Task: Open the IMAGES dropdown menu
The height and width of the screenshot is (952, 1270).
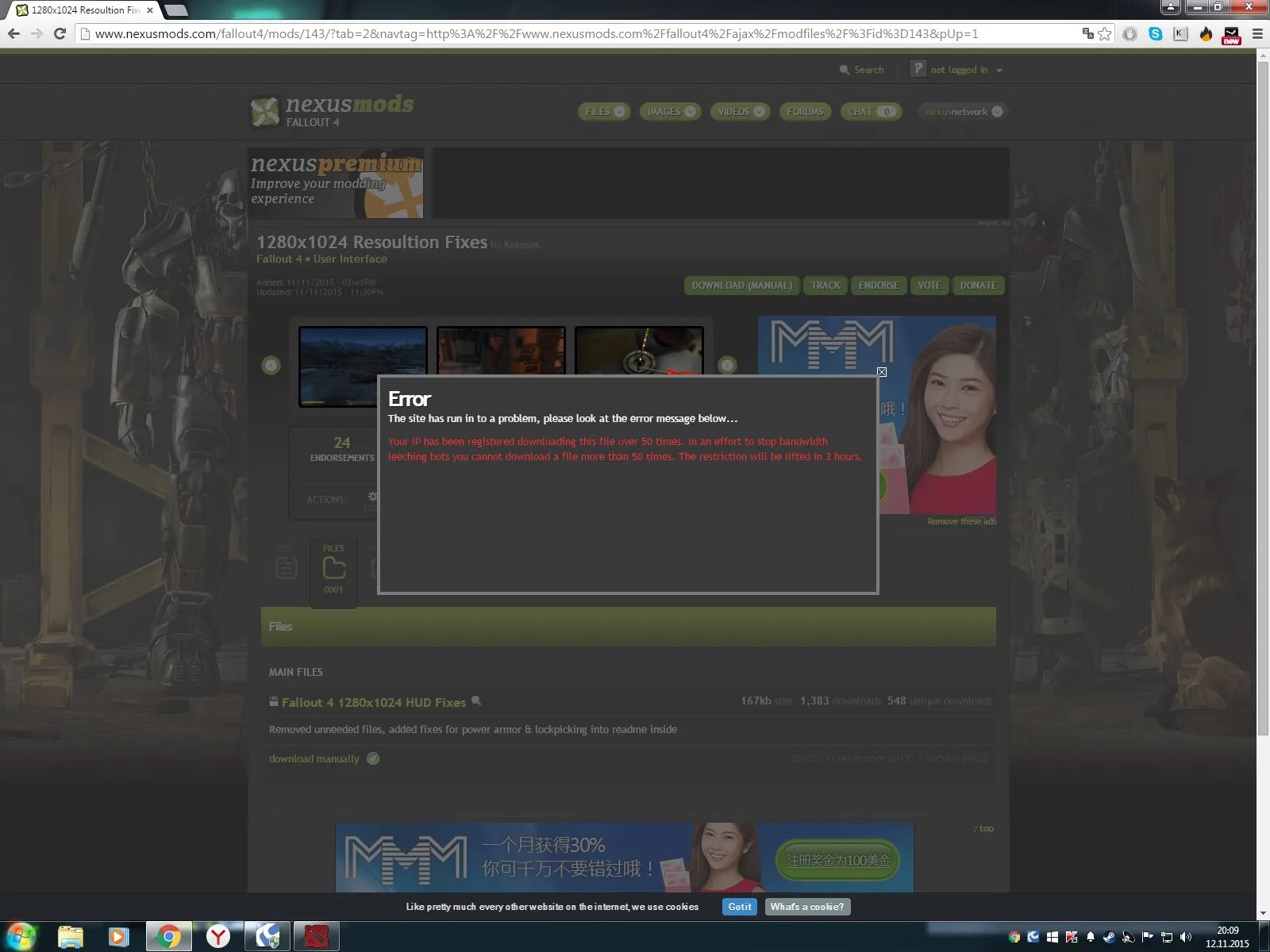Action: coord(671,112)
